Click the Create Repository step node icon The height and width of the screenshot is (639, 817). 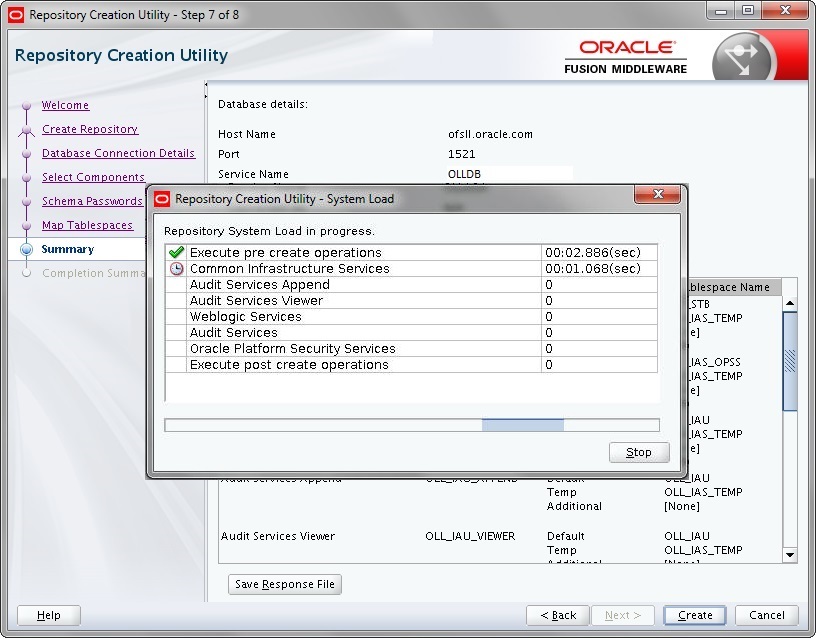[26, 130]
